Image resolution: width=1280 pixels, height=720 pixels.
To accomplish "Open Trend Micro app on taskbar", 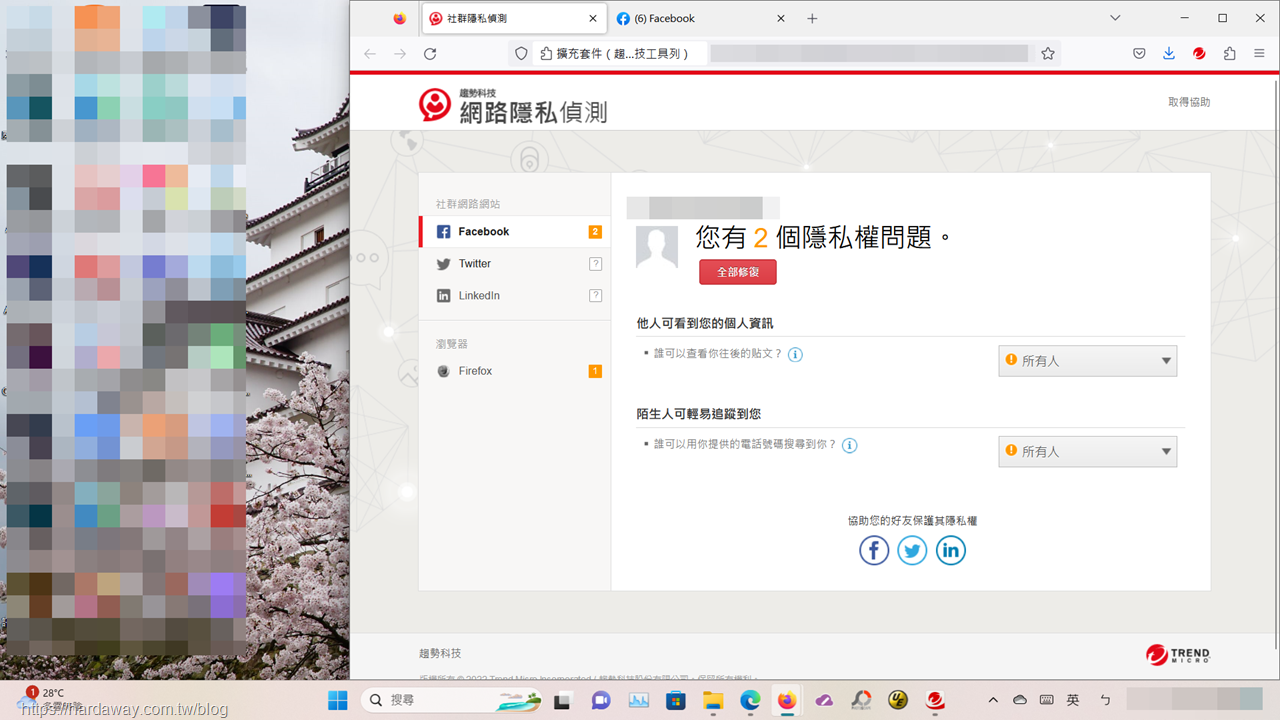I will [935, 700].
